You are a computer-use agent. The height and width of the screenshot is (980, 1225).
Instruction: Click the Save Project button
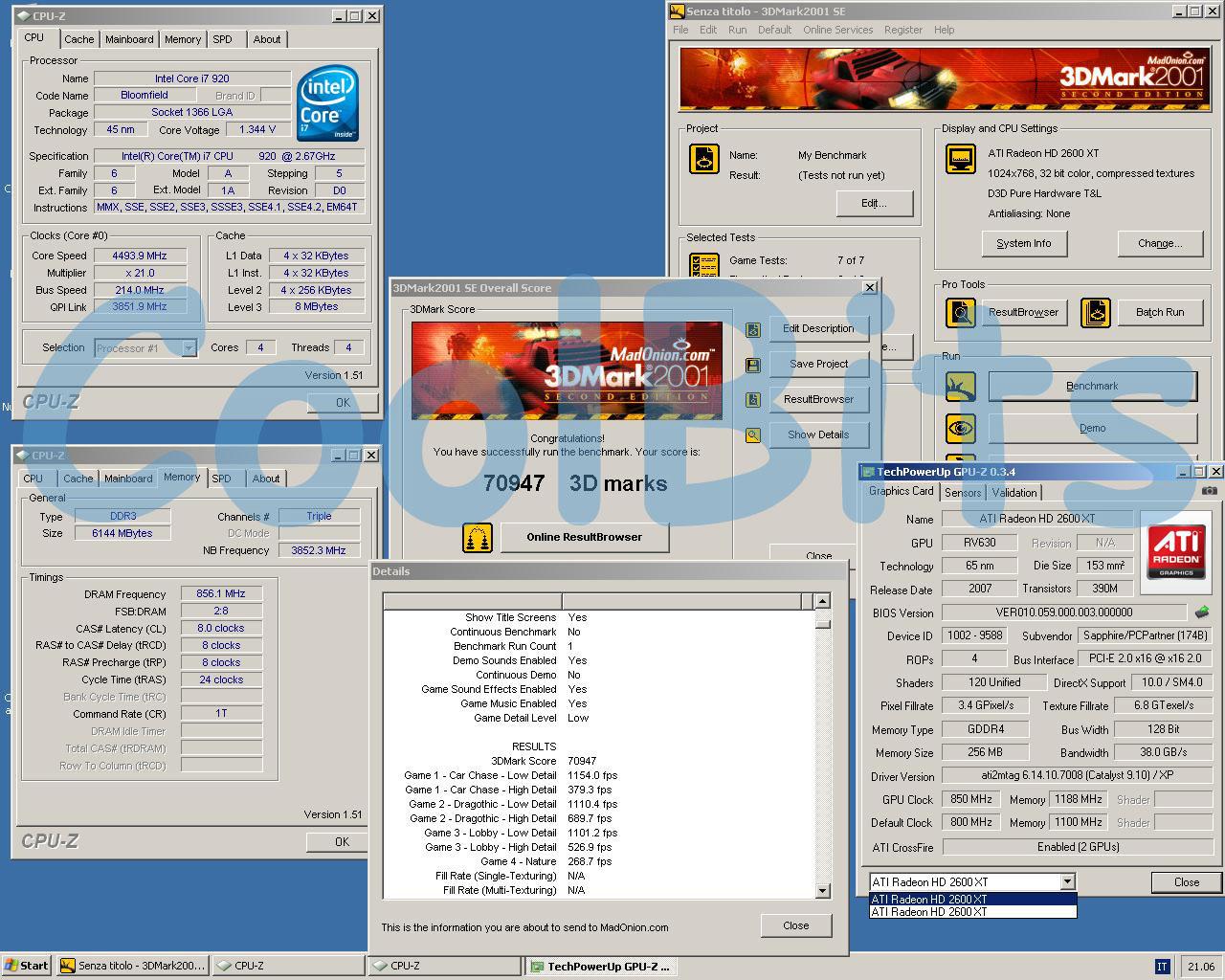pyautogui.click(x=818, y=365)
